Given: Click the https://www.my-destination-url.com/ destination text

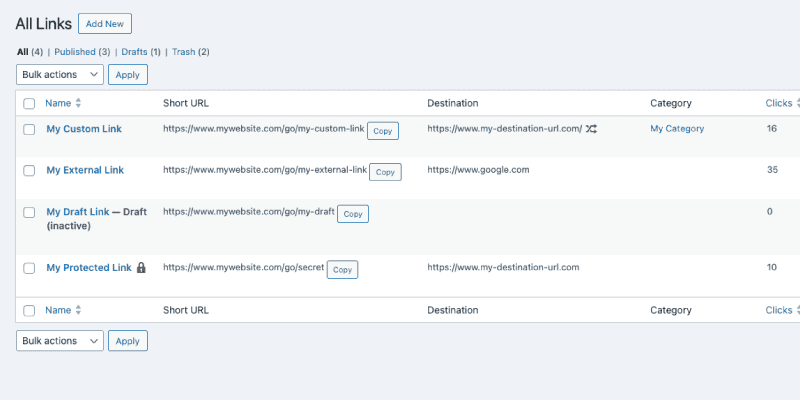Looking at the screenshot, I should 505,129.
